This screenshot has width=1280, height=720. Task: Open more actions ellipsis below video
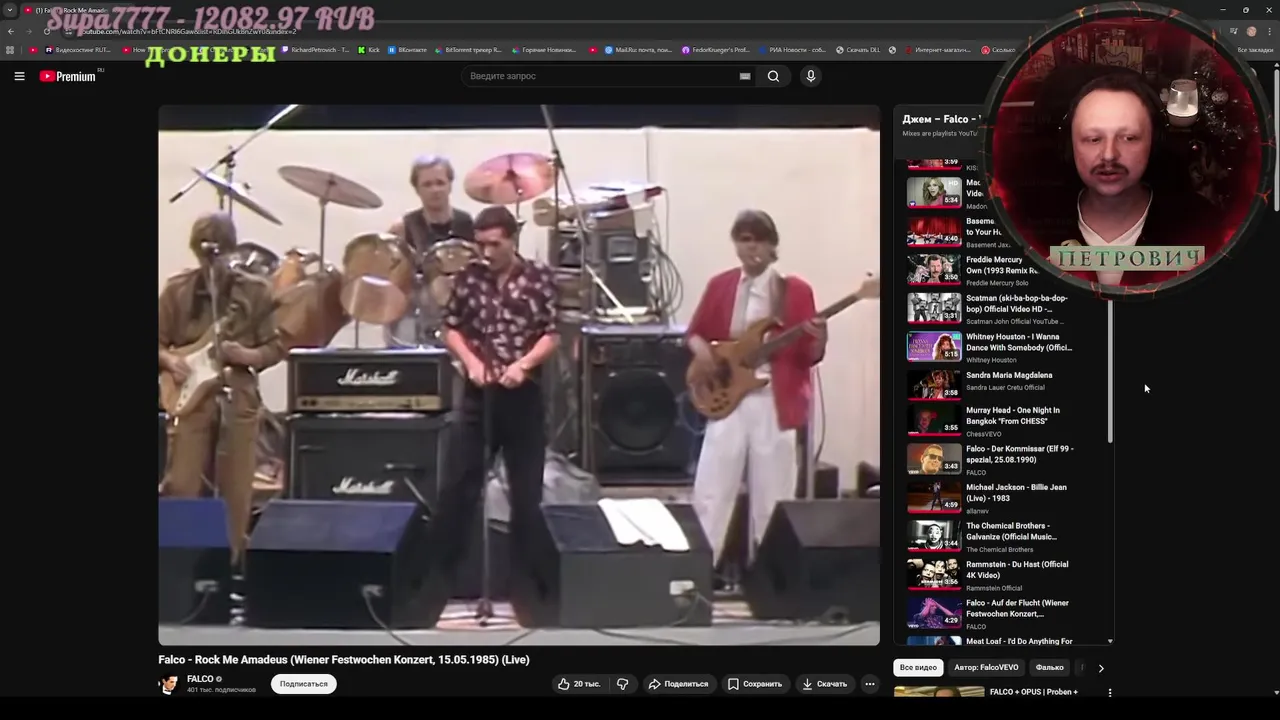pyautogui.click(x=870, y=684)
